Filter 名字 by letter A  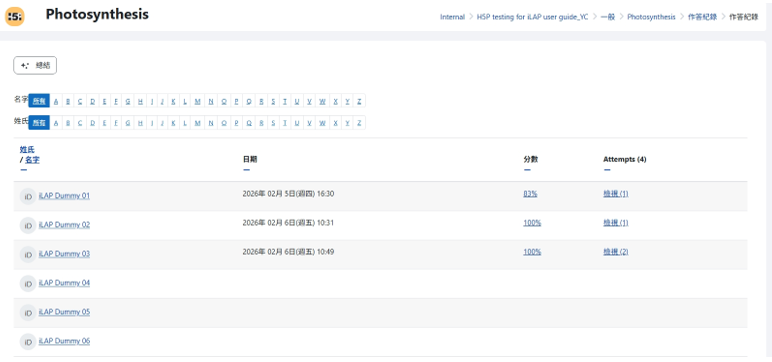click(x=56, y=101)
